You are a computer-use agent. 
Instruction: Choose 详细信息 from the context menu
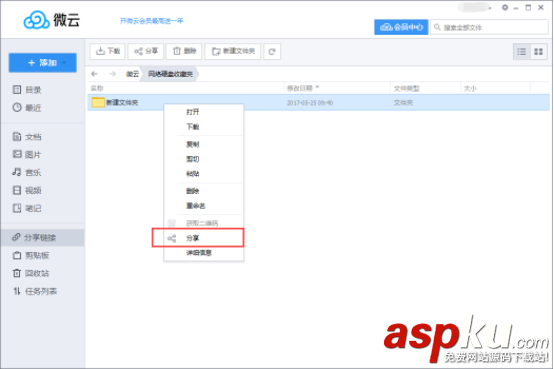point(204,253)
